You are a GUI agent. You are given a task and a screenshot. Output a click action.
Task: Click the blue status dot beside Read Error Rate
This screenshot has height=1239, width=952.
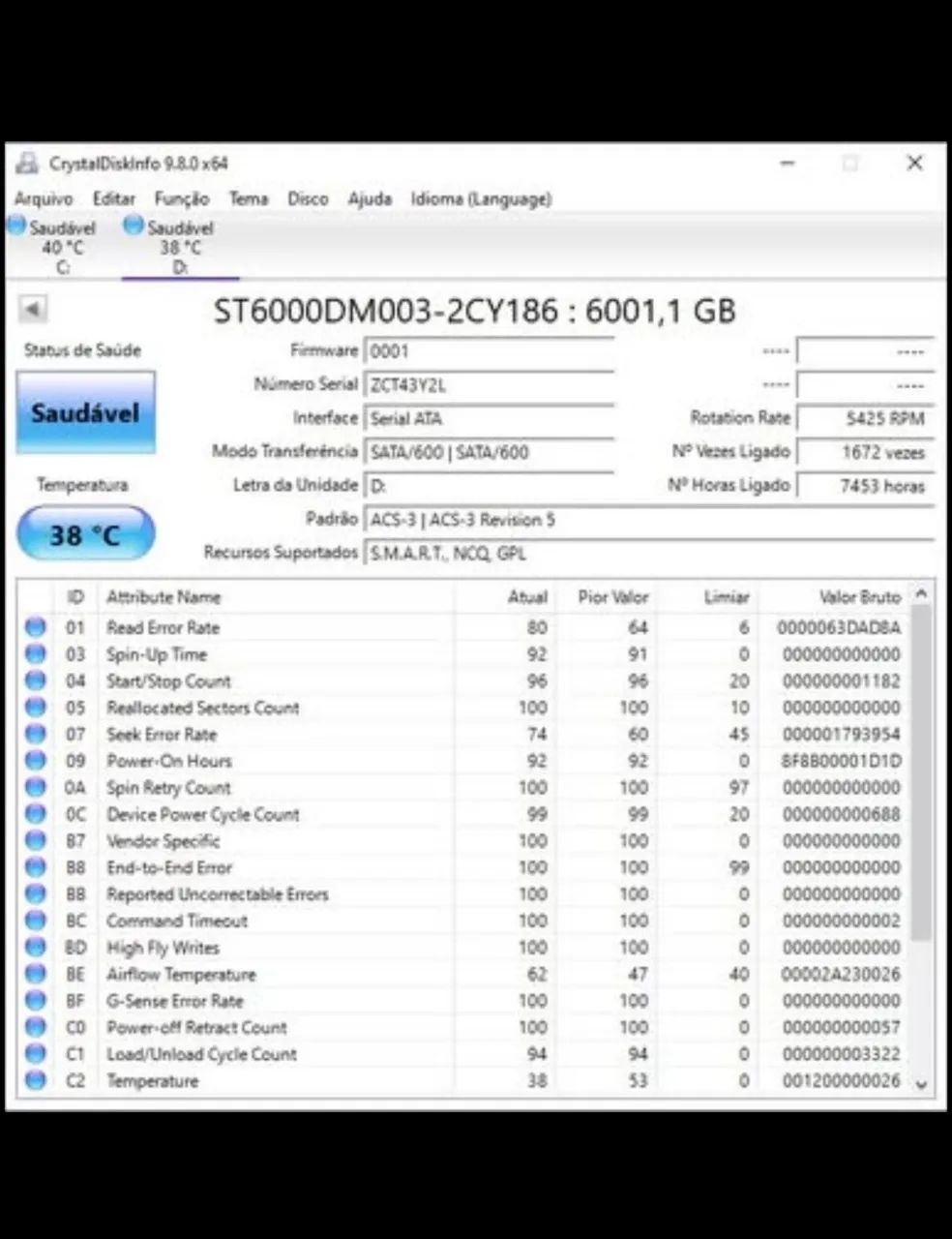point(35,627)
